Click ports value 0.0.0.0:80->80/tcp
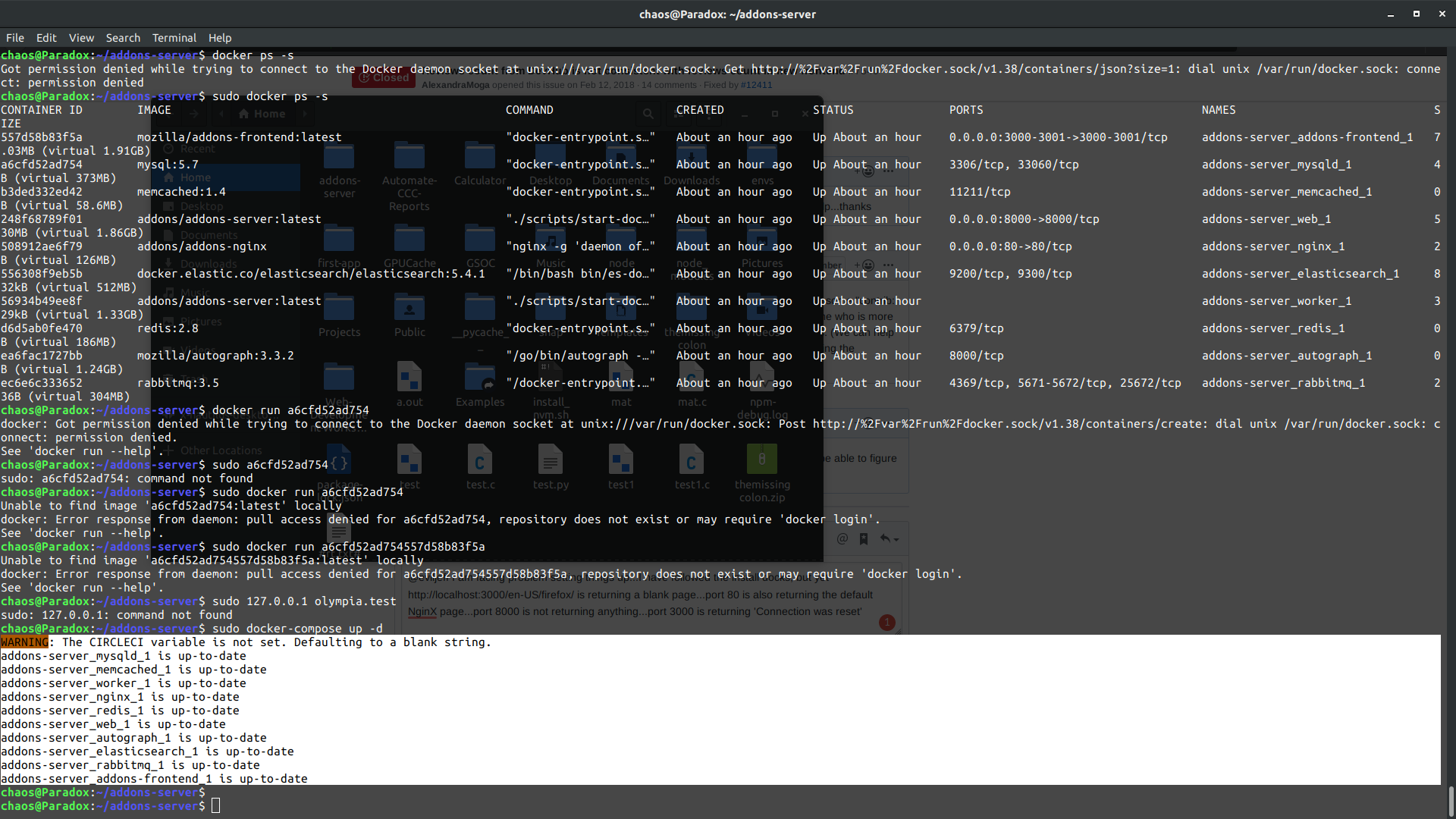This screenshot has height=819, width=1456. (x=1011, y=246)
